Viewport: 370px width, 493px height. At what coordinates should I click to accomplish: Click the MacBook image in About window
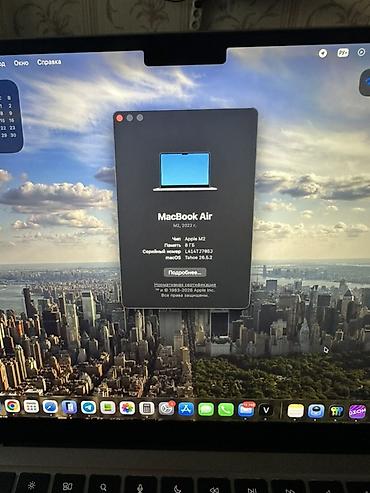[x=185, y=172]
